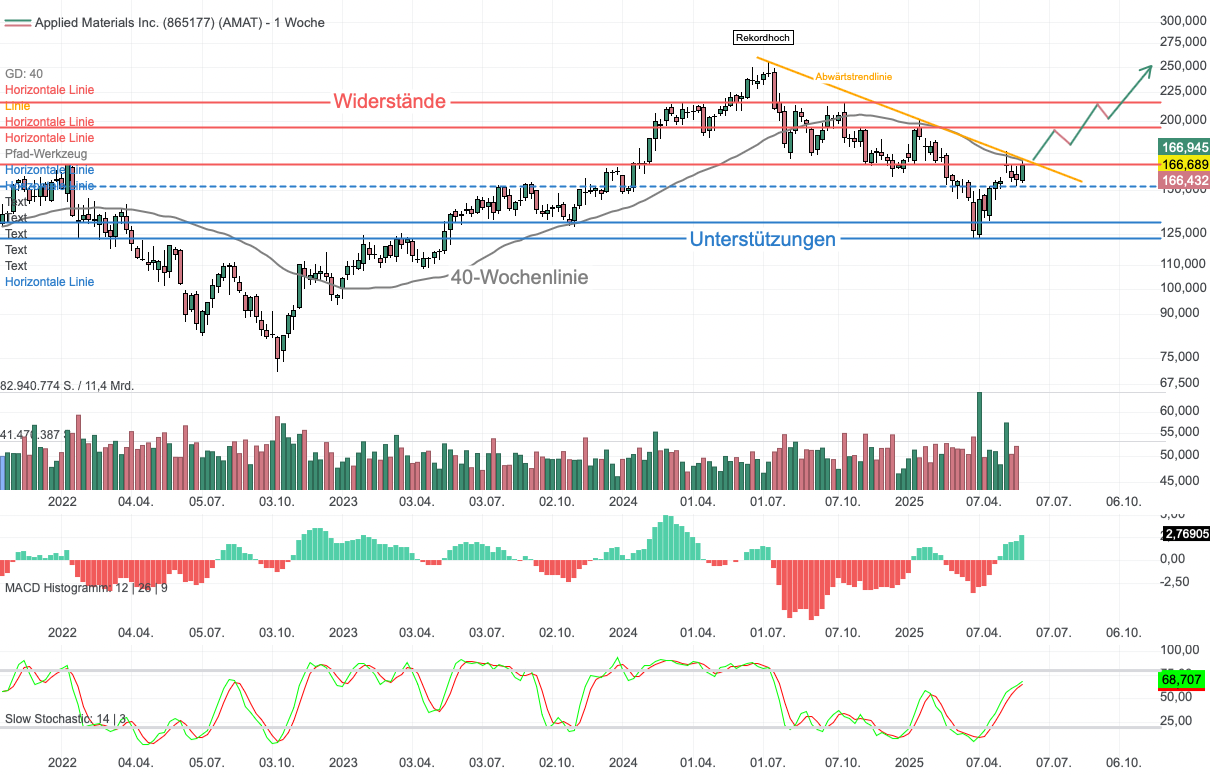Click the pink 166,432 price tag

pos(1184,179)
